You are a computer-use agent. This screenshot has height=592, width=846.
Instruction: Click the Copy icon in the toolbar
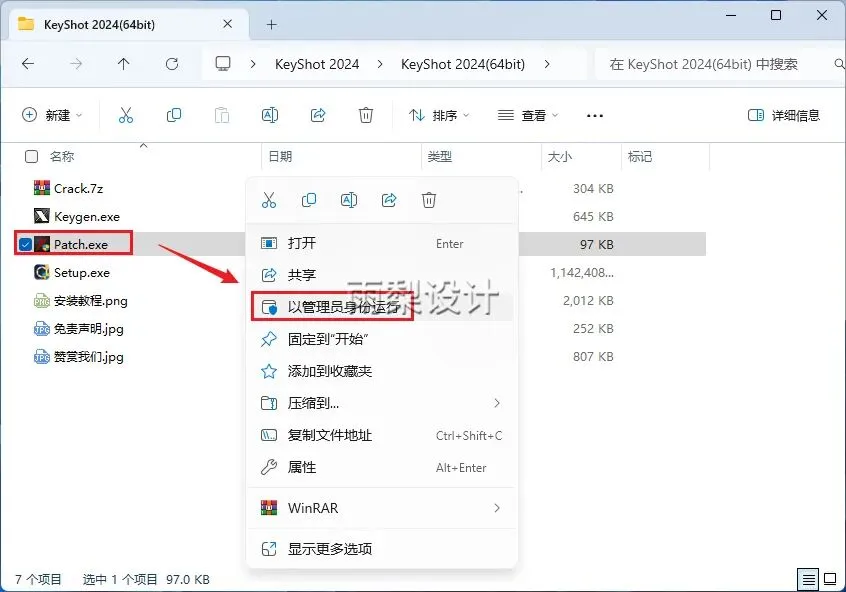174,115
